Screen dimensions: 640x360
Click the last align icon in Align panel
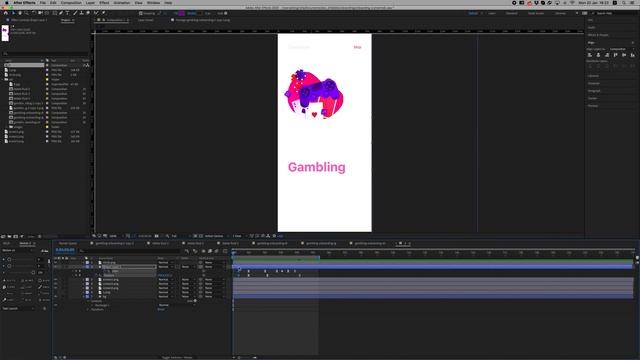633,55
